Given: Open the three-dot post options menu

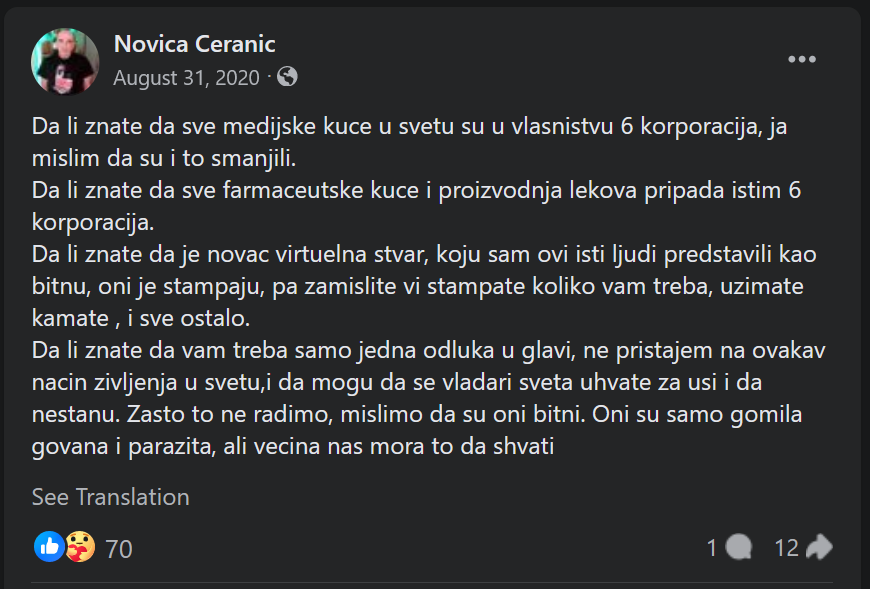Looking at the screenshot, I should pyautogui.click(x=802, y=60).
